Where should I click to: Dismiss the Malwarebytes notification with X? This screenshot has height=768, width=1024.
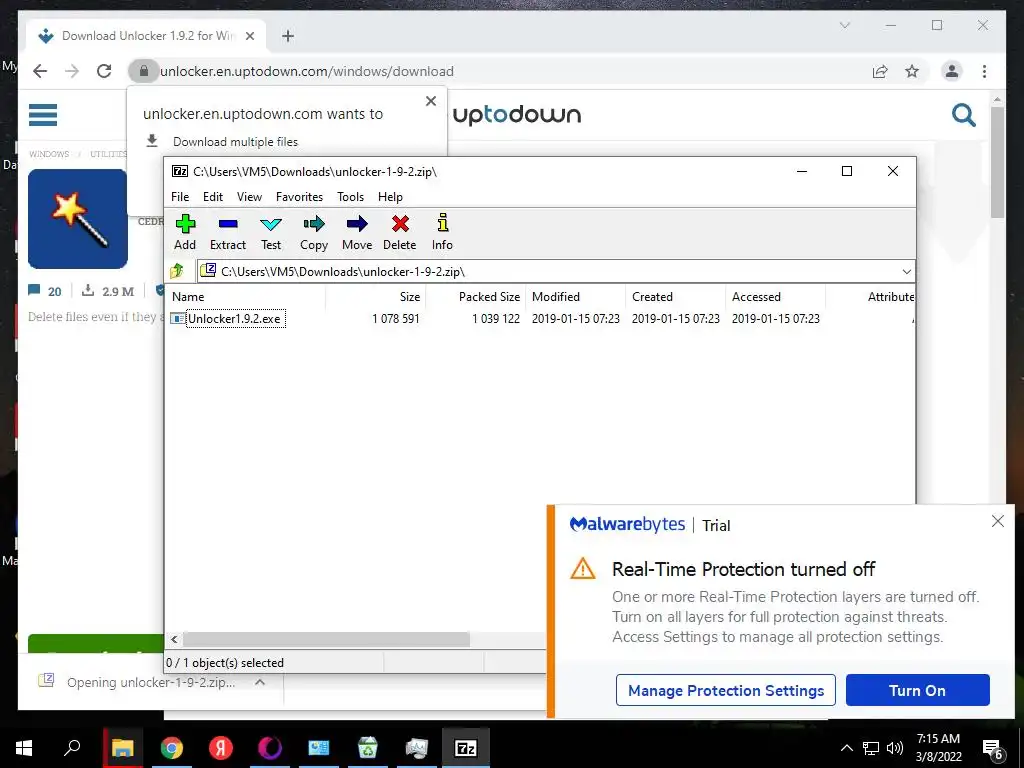[997, 521]
